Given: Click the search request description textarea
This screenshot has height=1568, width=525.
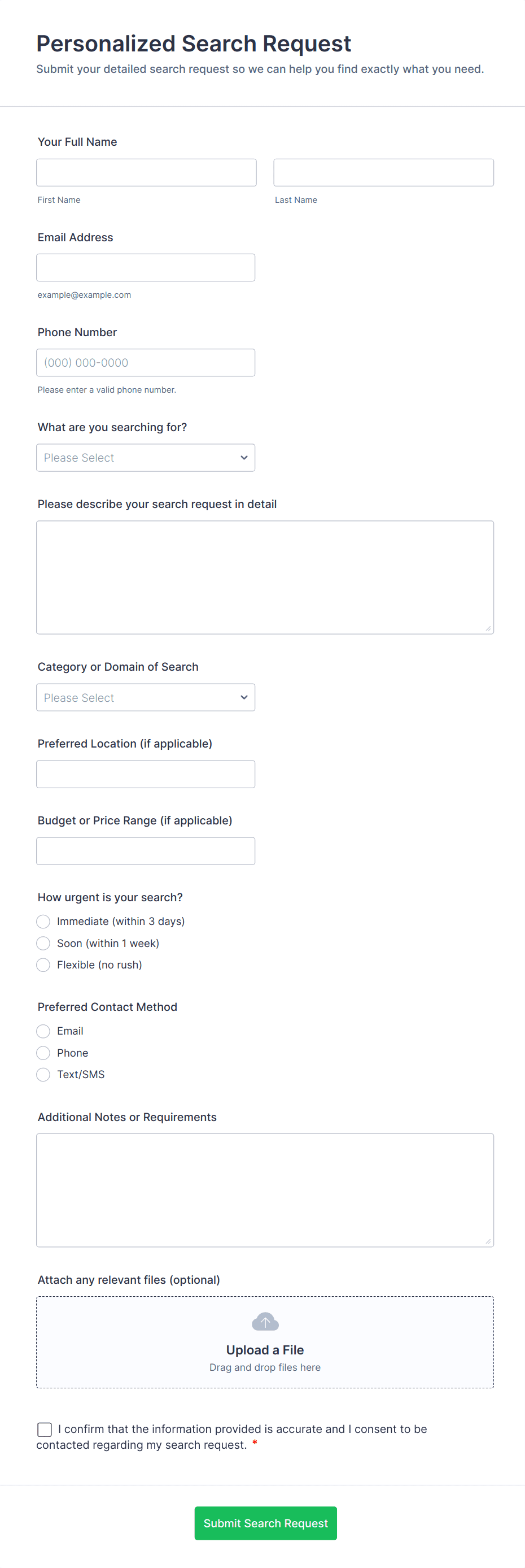Looking at the screenshot, I should [x=265, y=576].
